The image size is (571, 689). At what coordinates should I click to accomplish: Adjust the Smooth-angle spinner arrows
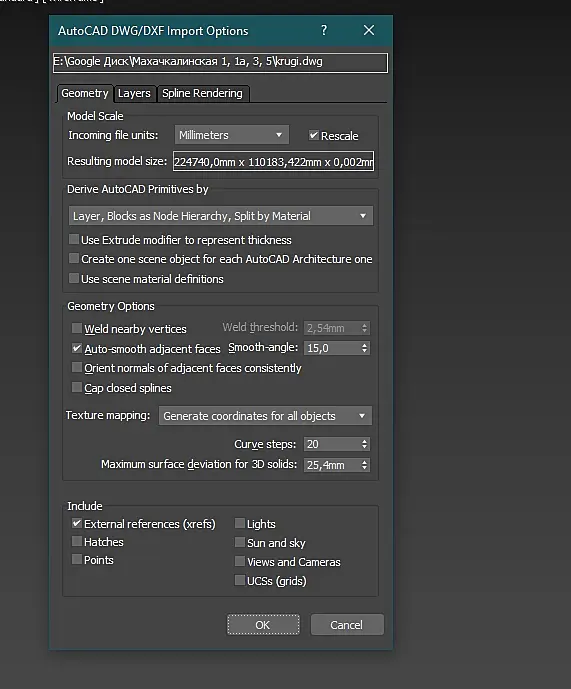click(364, 348)
